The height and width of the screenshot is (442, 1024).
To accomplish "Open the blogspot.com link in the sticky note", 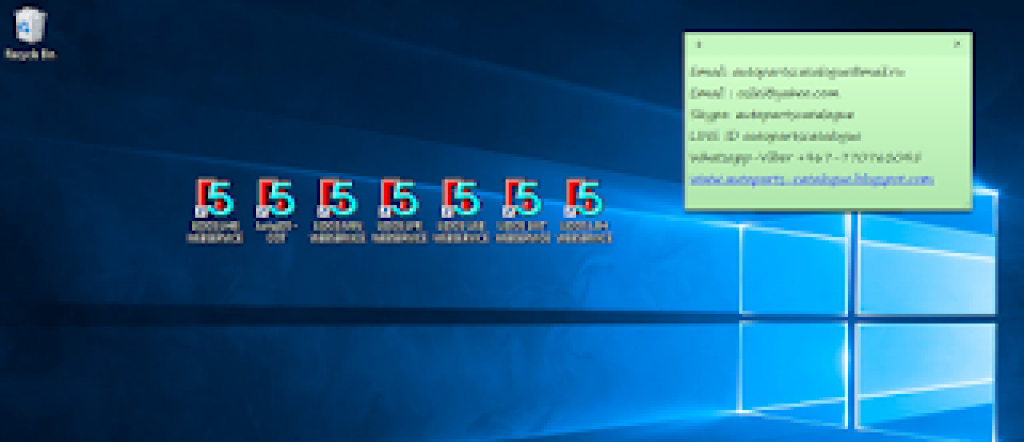I will pyautogui.click(x=812, y=179).
